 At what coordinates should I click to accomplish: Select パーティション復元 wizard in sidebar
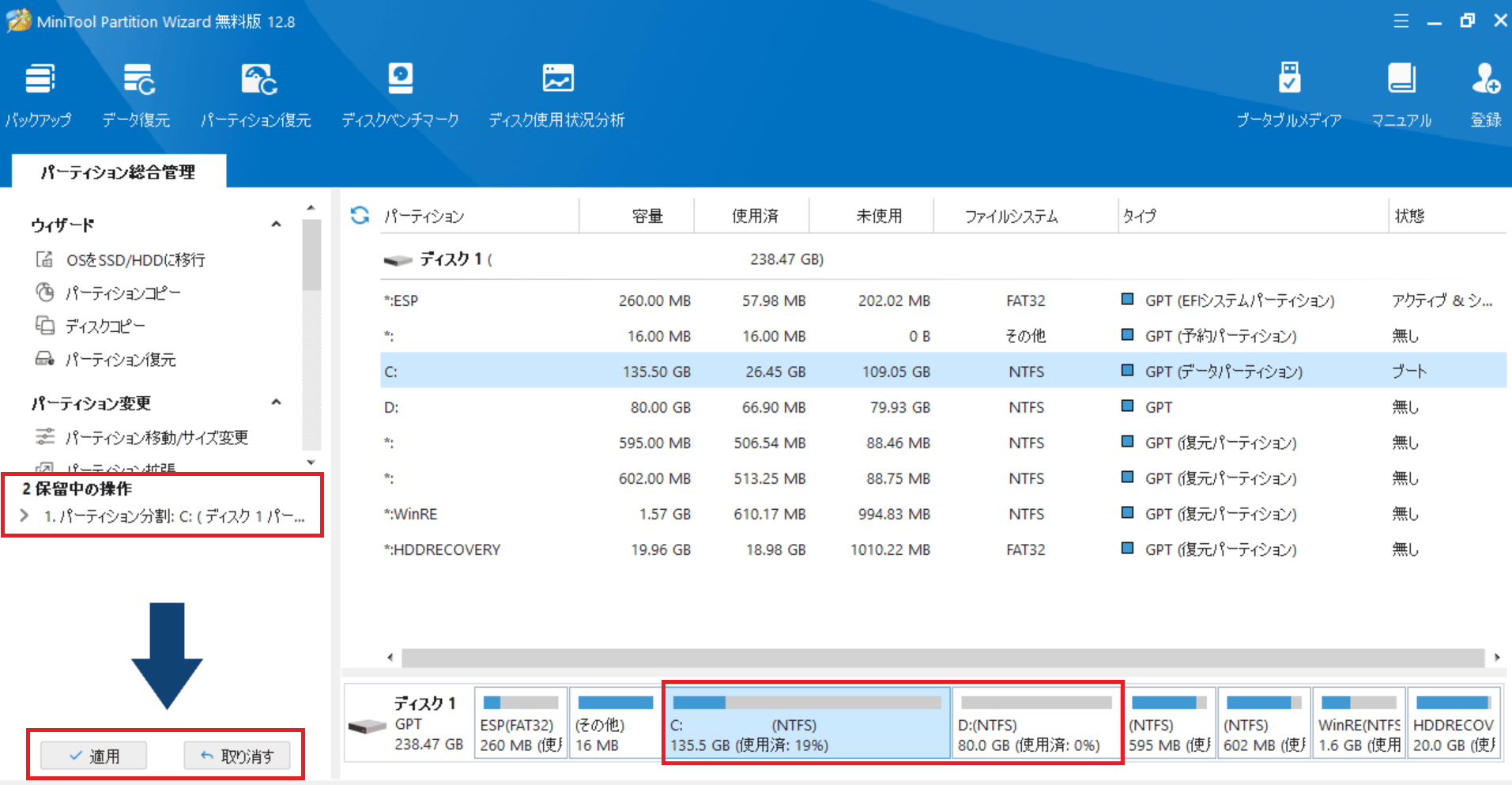[x=105, y=359]
